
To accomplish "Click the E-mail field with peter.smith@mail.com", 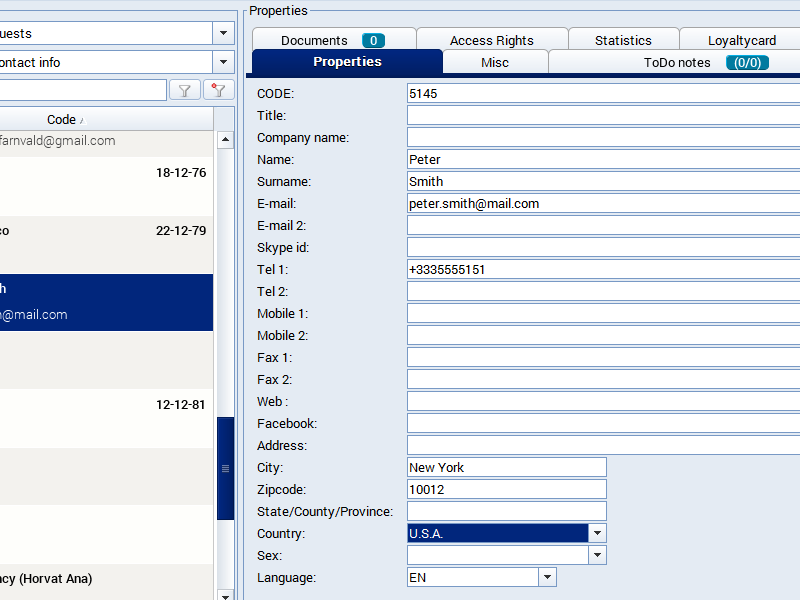I will click(x=602, y=203).
